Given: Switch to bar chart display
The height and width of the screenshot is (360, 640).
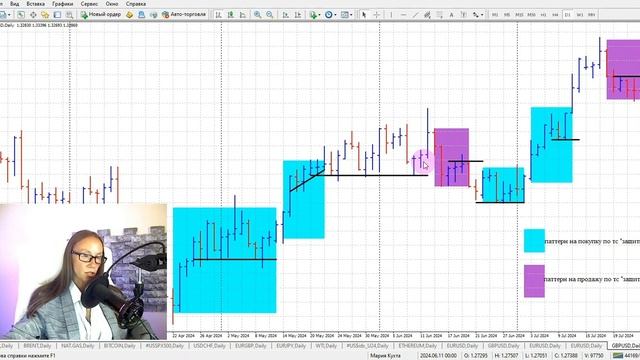Looking at the screenshot, I should coord(219,15).
